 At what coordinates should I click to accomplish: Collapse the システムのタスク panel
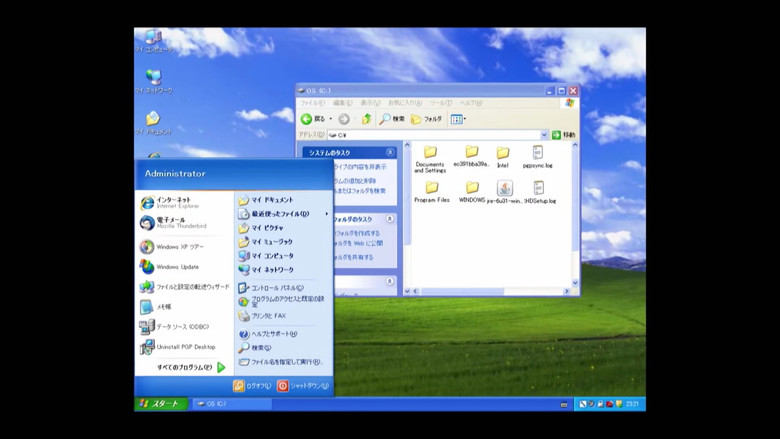tap(390, 153)
